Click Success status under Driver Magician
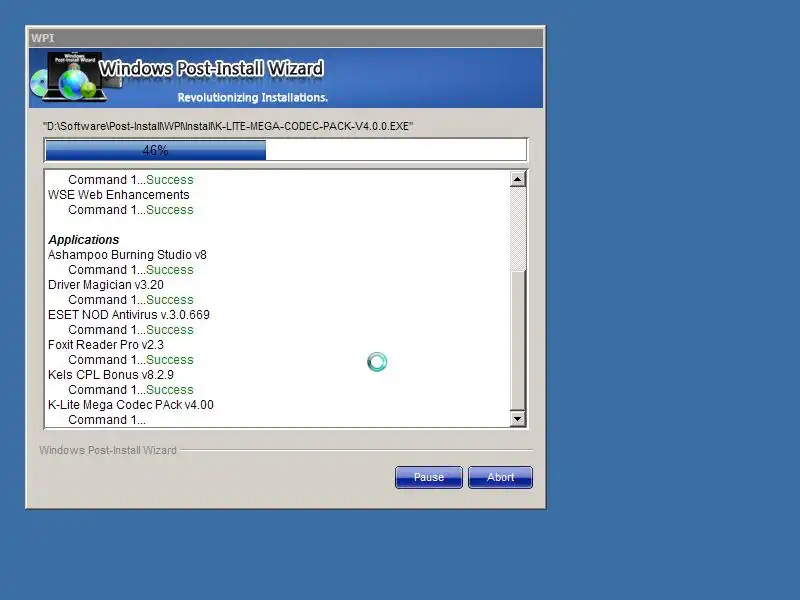Screen dimensions: 800x600 [x=169, y=300]
